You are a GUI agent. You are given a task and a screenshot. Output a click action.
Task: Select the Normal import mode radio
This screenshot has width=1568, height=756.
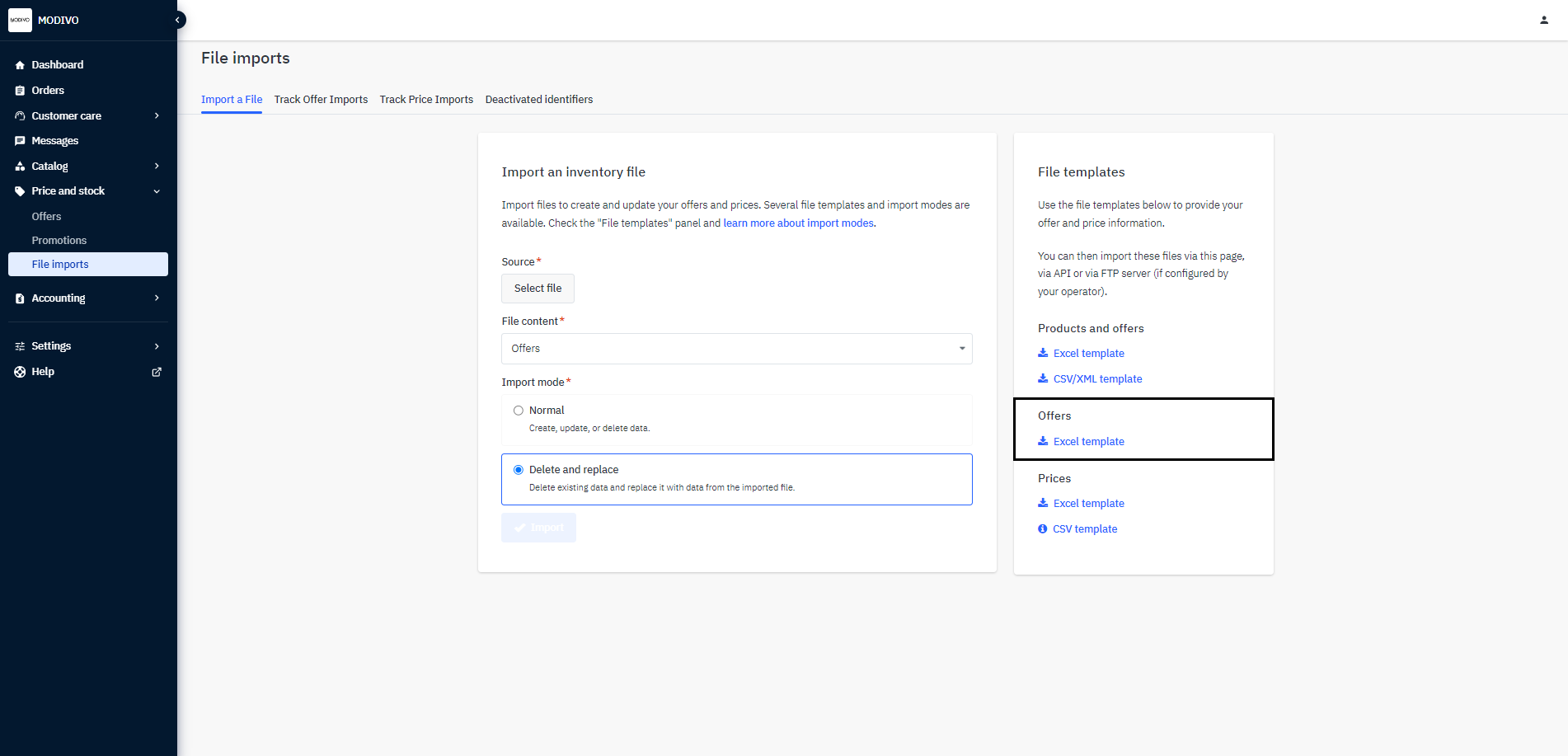point(519,411)
